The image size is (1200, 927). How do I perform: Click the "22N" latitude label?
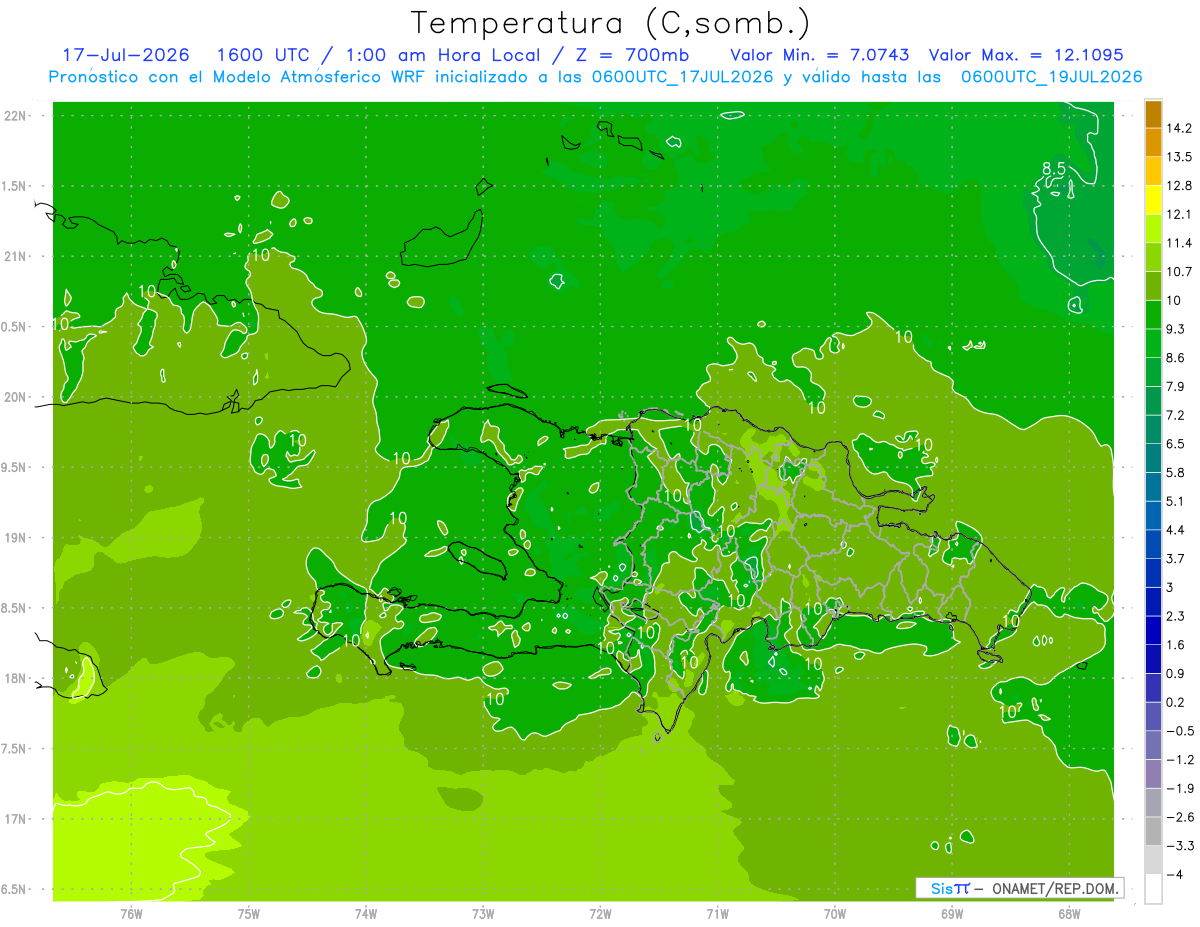coord(16,116)
